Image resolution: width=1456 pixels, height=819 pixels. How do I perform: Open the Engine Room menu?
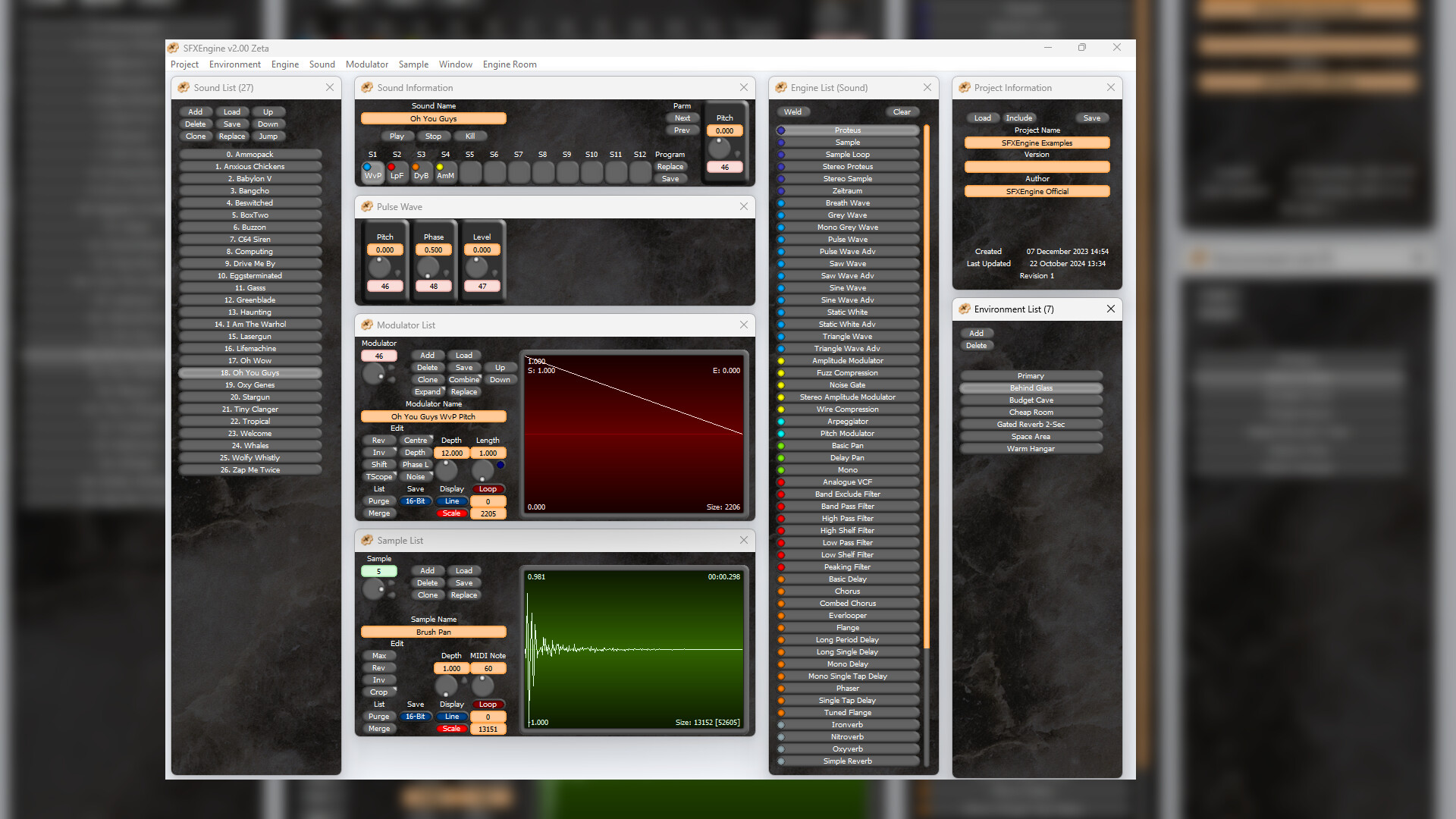510,64
